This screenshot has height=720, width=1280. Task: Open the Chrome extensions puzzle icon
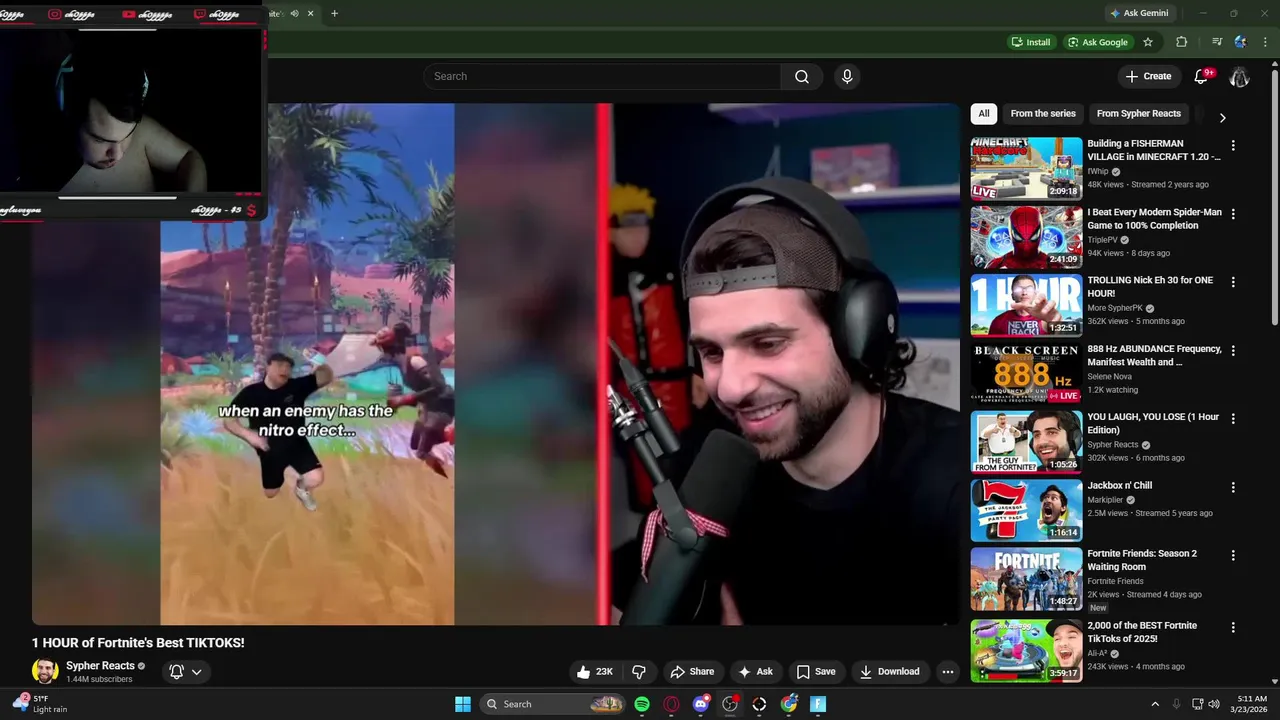coord(1182,42)
